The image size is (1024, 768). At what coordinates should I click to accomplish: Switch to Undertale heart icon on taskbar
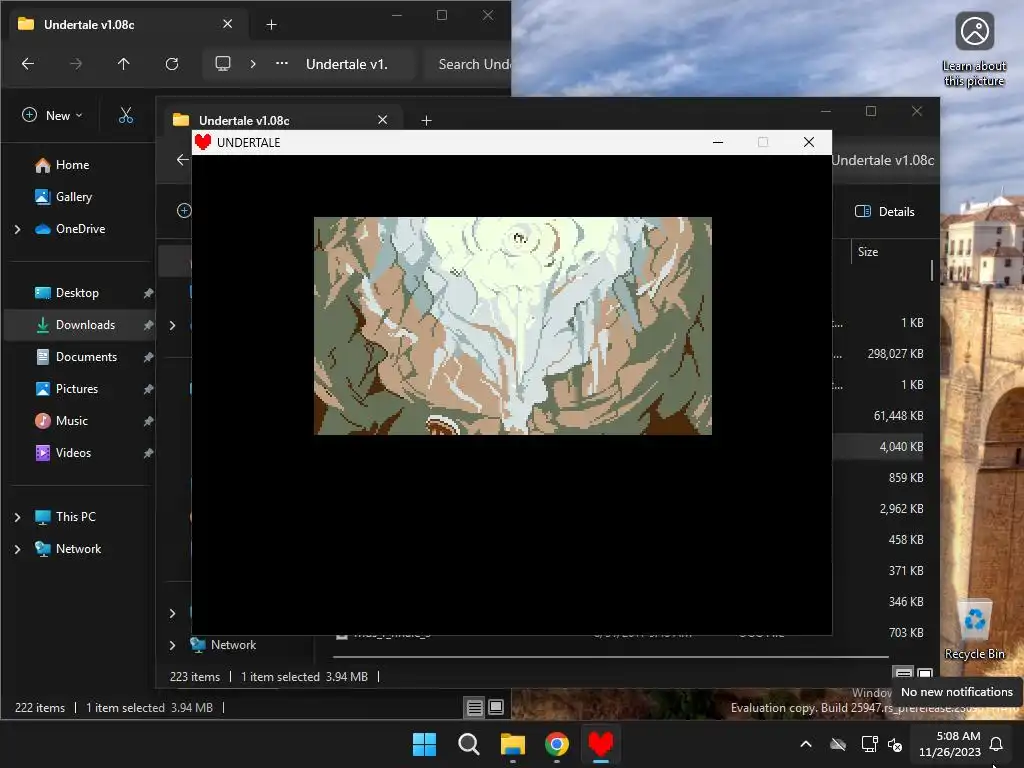pyautogui.click(x=601, y=744)
